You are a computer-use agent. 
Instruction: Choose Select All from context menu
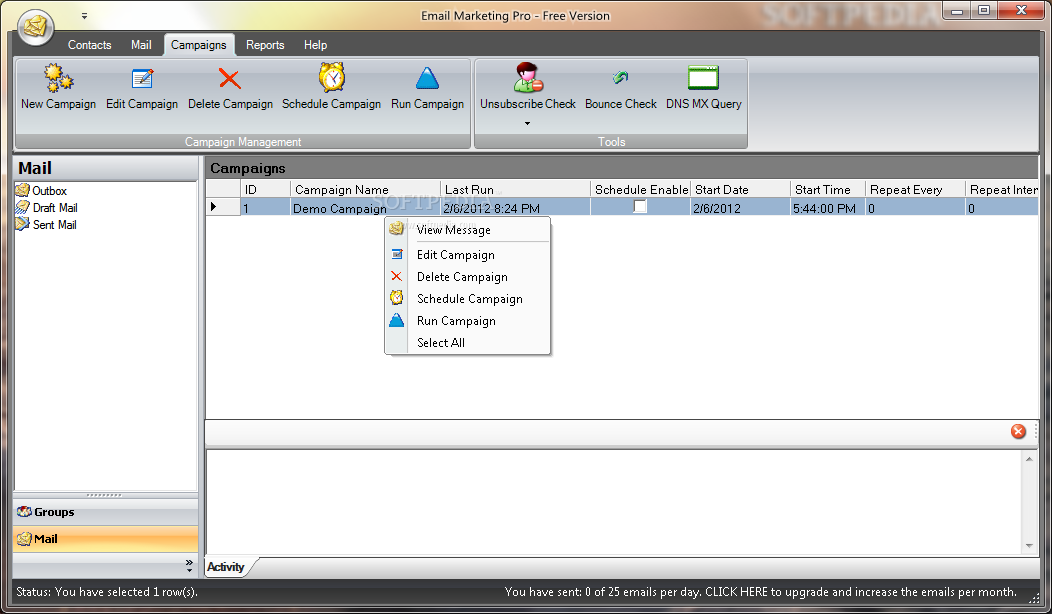click(440, 343)
